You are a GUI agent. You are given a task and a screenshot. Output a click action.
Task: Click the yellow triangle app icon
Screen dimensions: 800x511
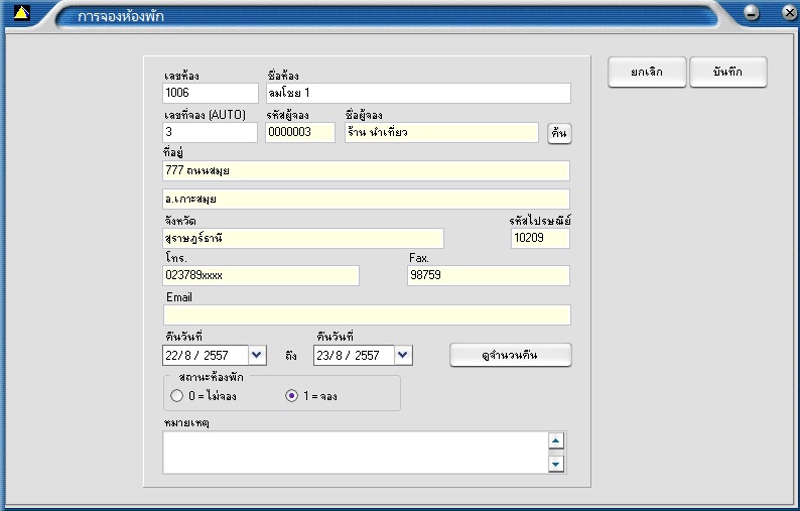[x=21, y=13]
